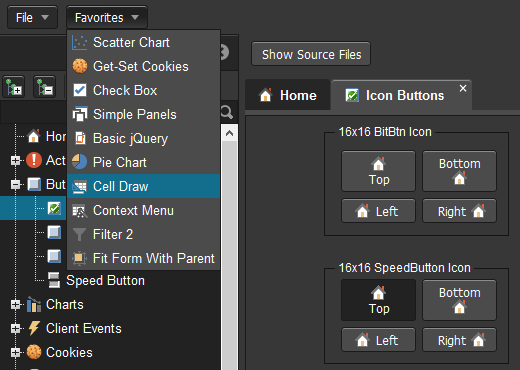The width and height of the screenshot is (520, 370).
Task: Toggle the Right SpeedButton
Action: (x=459, y=340)
